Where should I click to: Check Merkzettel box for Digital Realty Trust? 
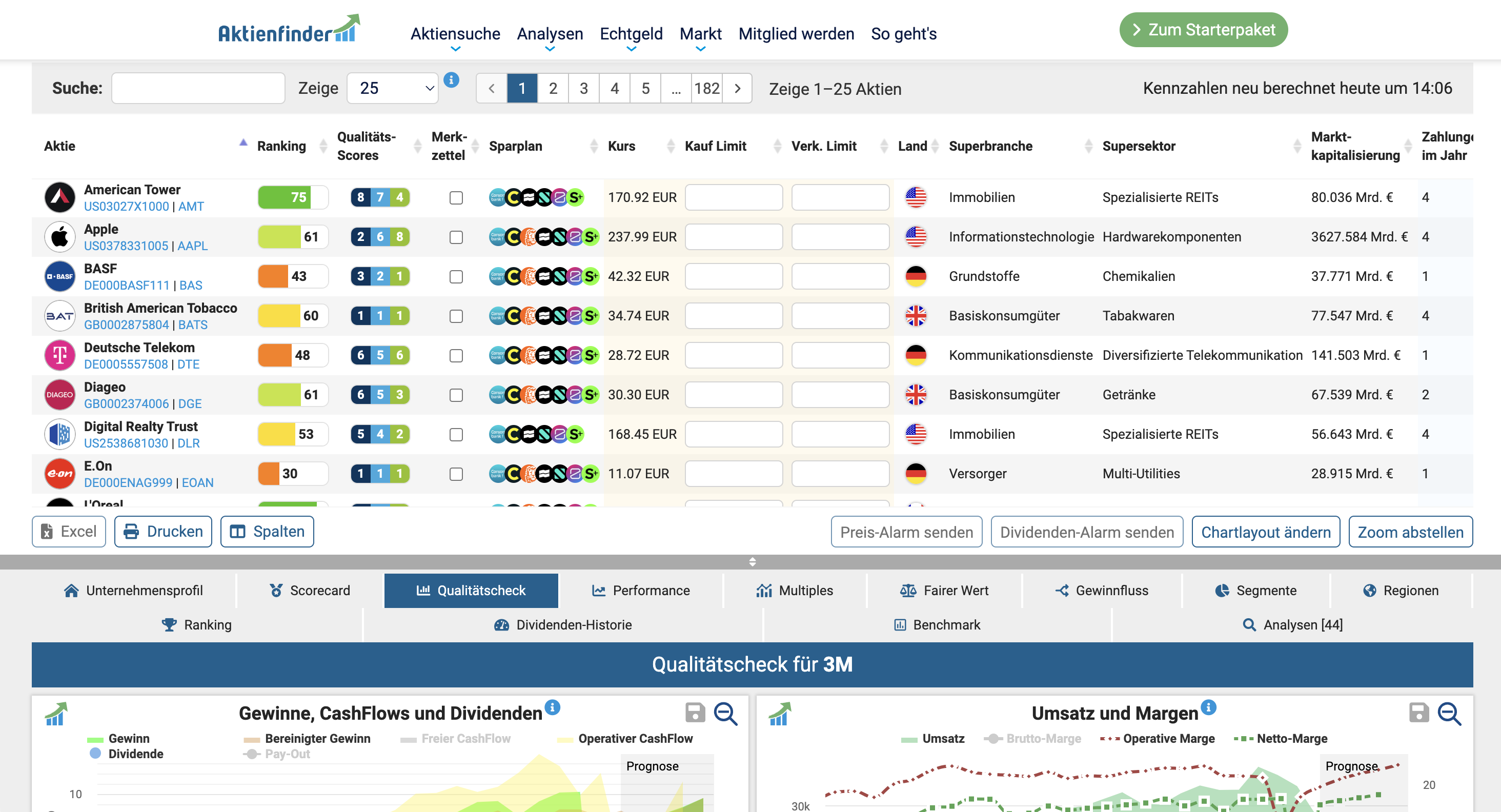tap(456, 435)
